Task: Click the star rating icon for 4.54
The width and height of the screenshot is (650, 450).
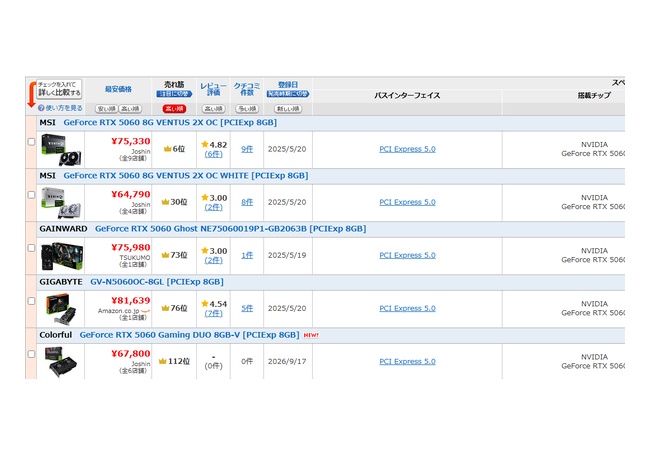Action: pos(205,303)
